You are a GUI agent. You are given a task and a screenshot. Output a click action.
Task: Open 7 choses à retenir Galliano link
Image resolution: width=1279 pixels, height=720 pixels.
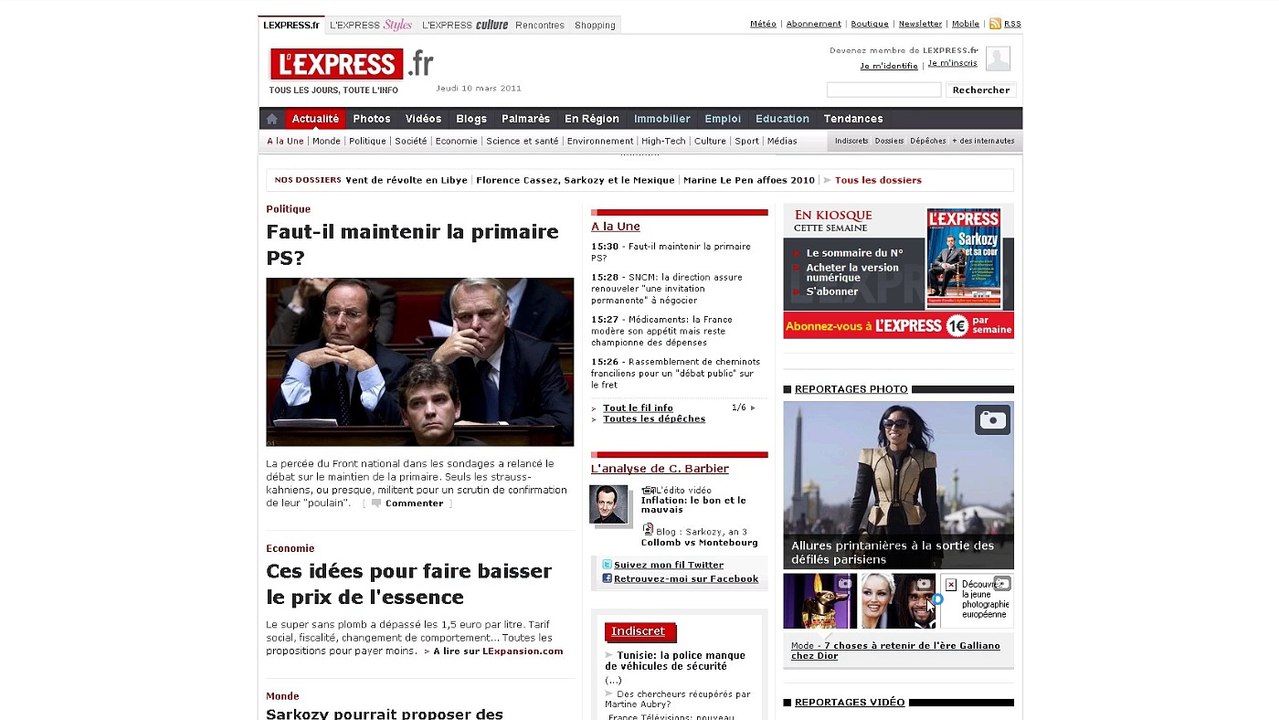coord(896,651)
